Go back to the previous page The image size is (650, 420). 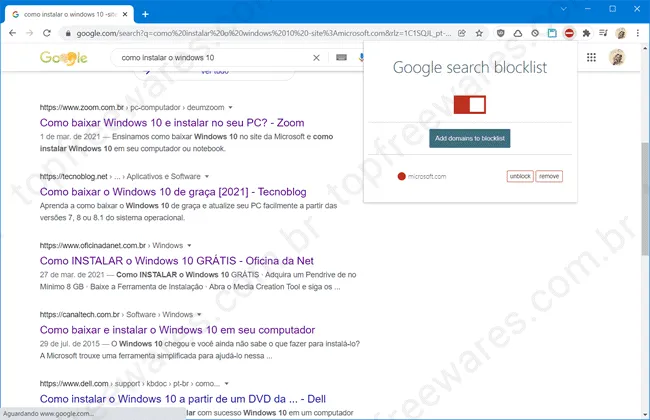(x=12, y=33)
